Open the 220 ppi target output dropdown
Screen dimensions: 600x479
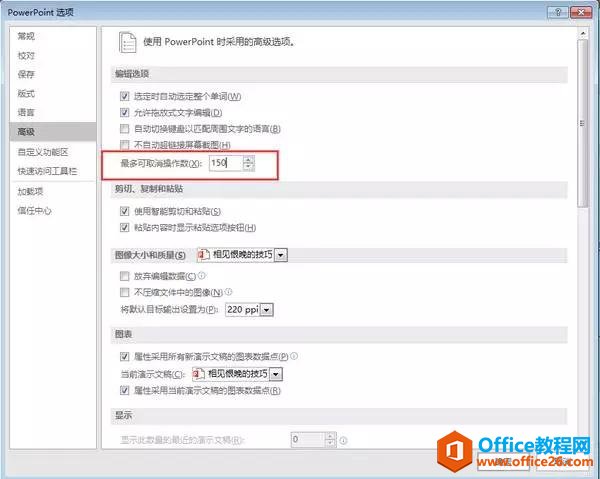(x=267, y=309)
